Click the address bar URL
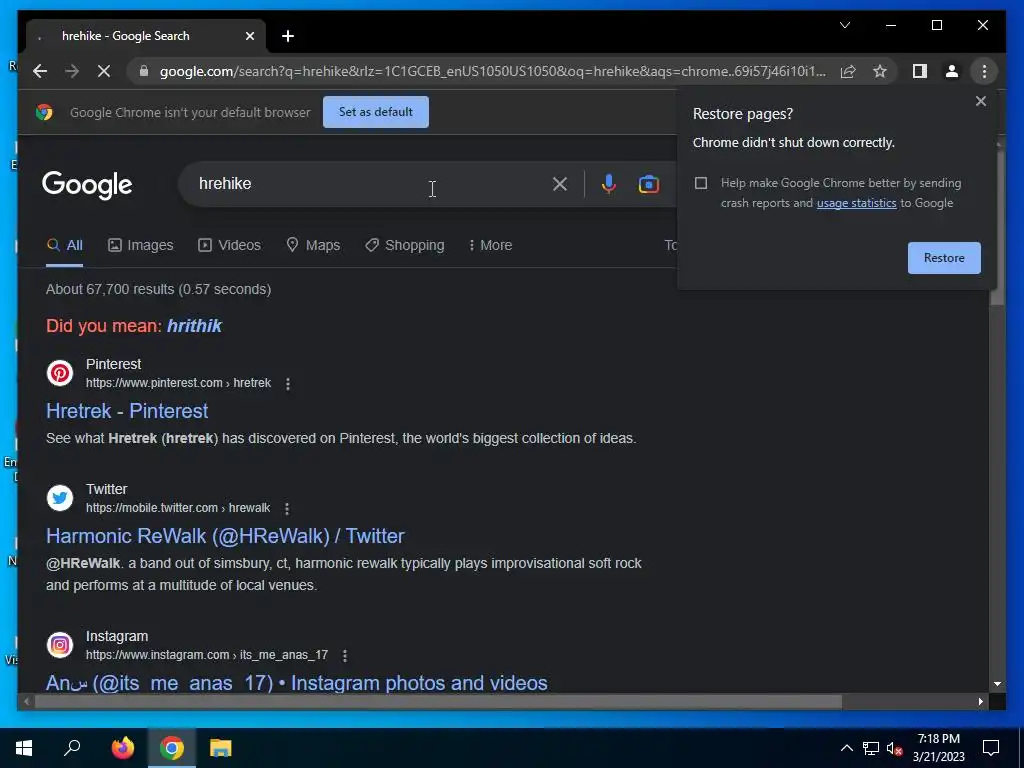 (492, 71)
